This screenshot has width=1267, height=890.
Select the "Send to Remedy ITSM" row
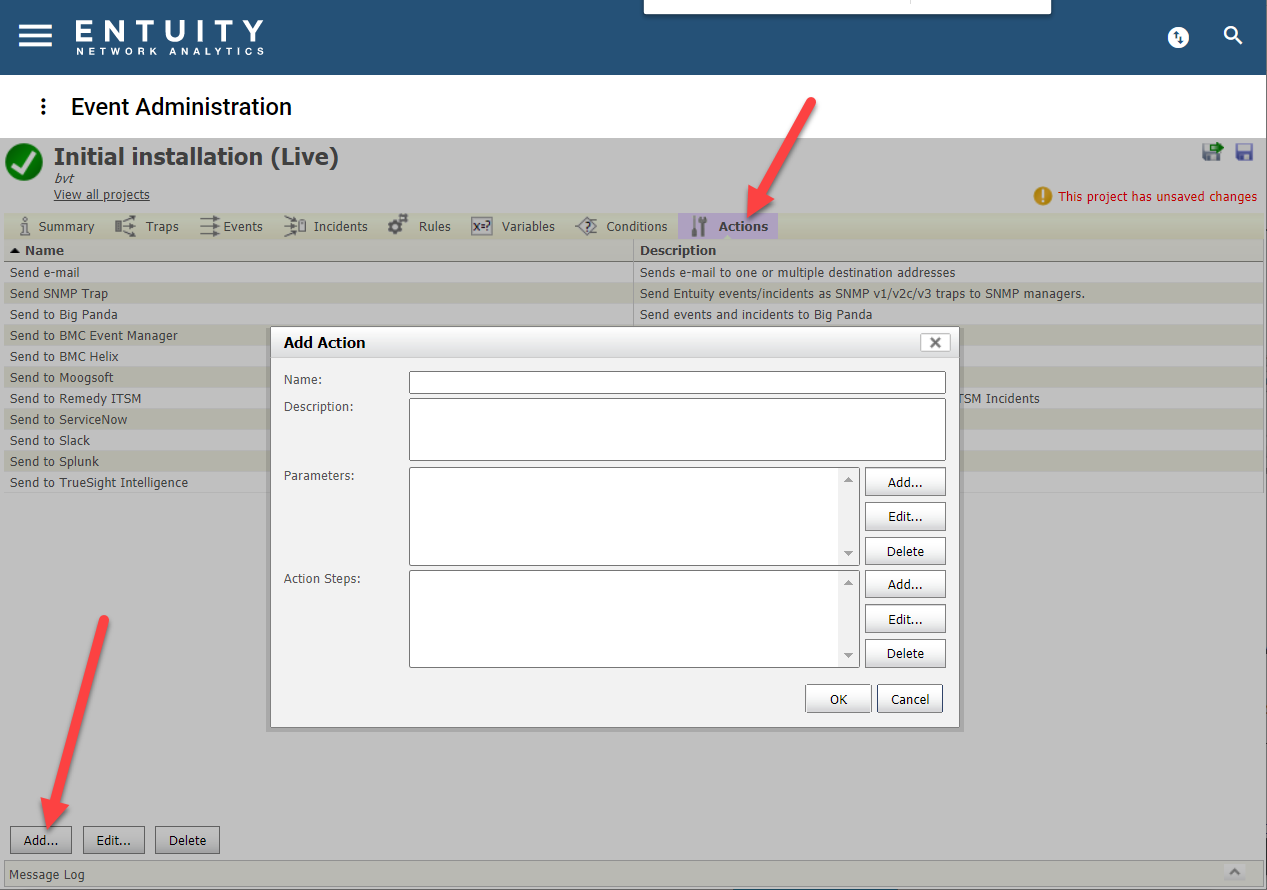76,398
